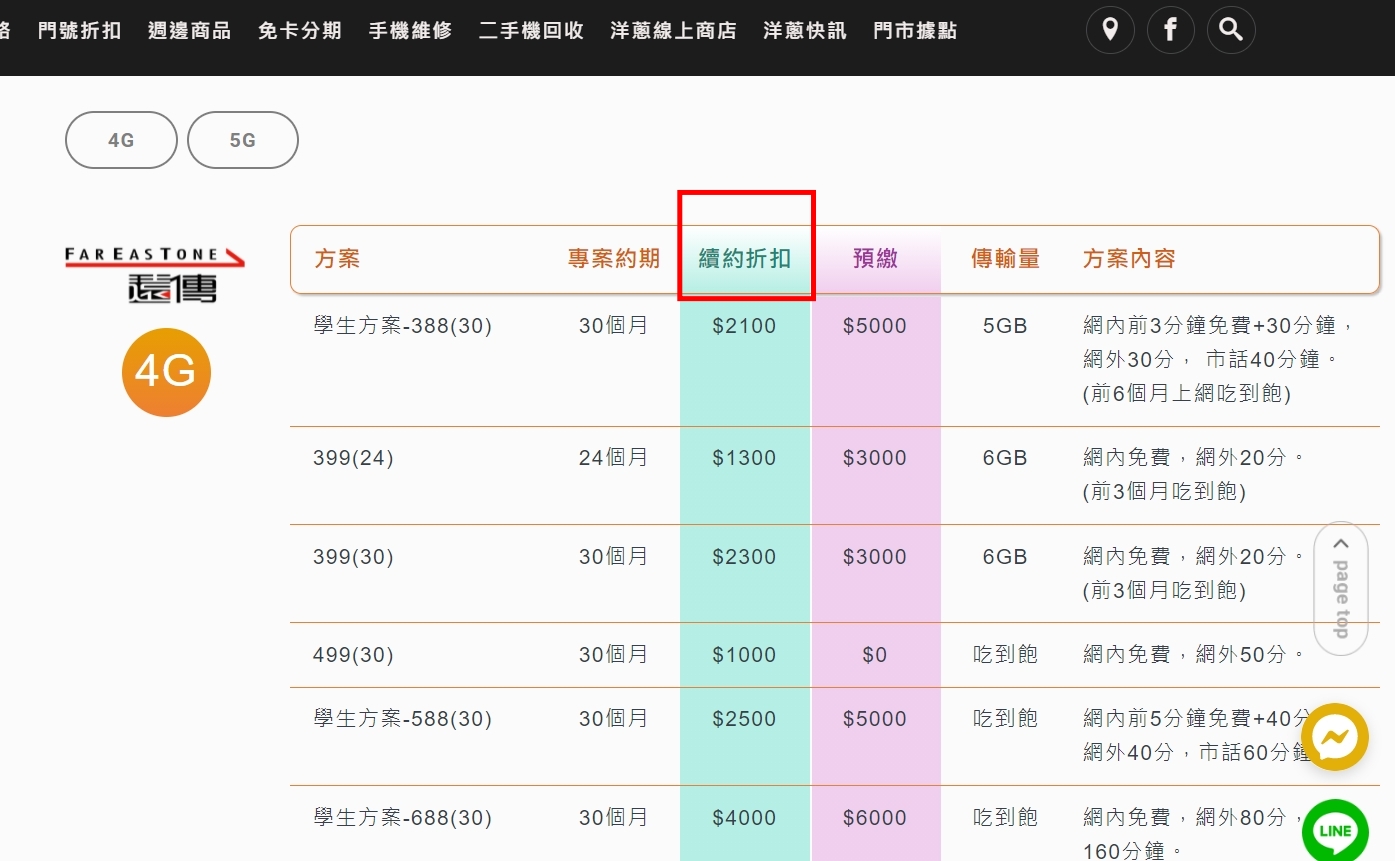
Task: Click 吃到飽 in the 499(30) row
Action: pos(1005,655)
